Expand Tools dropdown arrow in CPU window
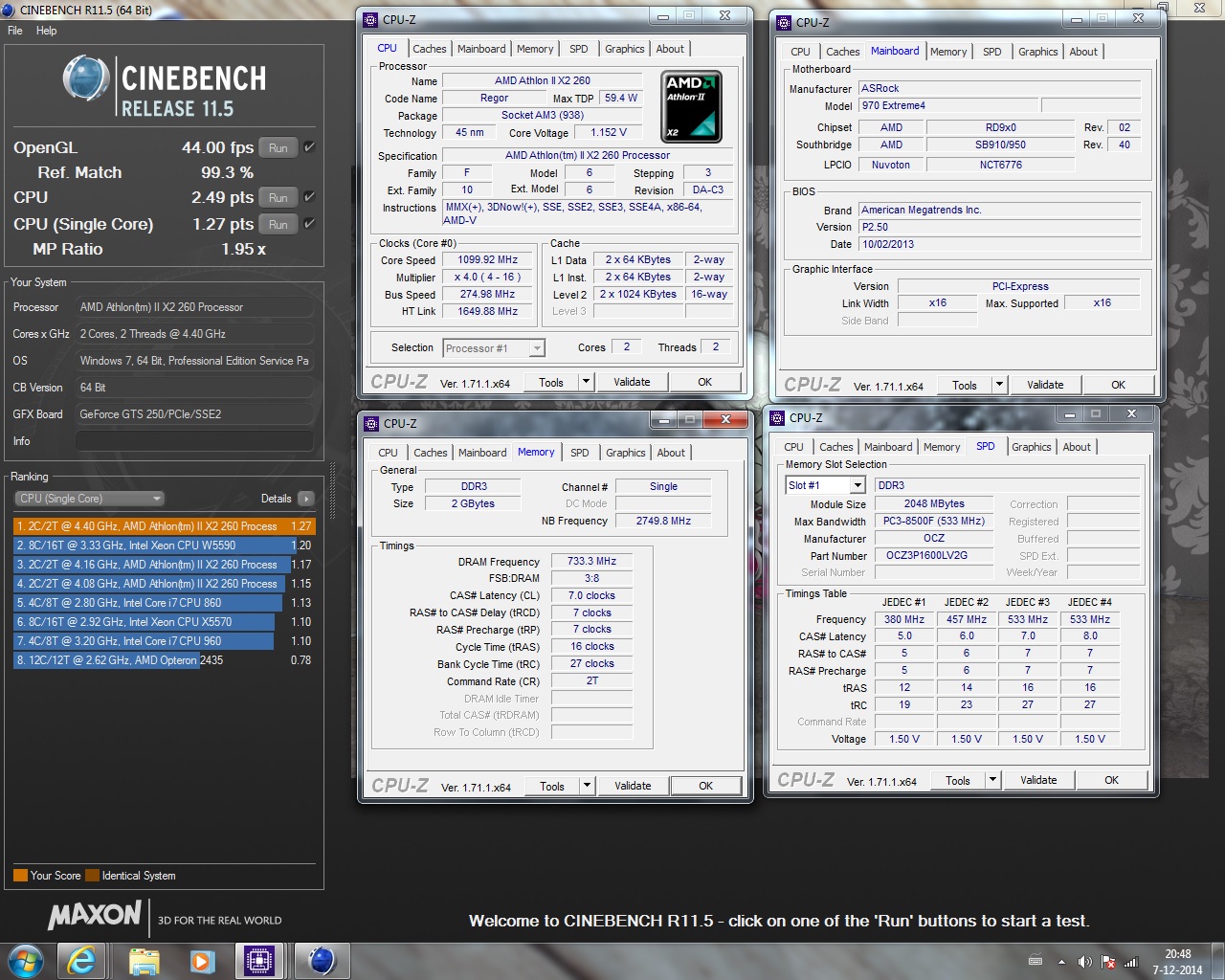The height and width of the screenshot is (980, 1225). pos(586,382)
